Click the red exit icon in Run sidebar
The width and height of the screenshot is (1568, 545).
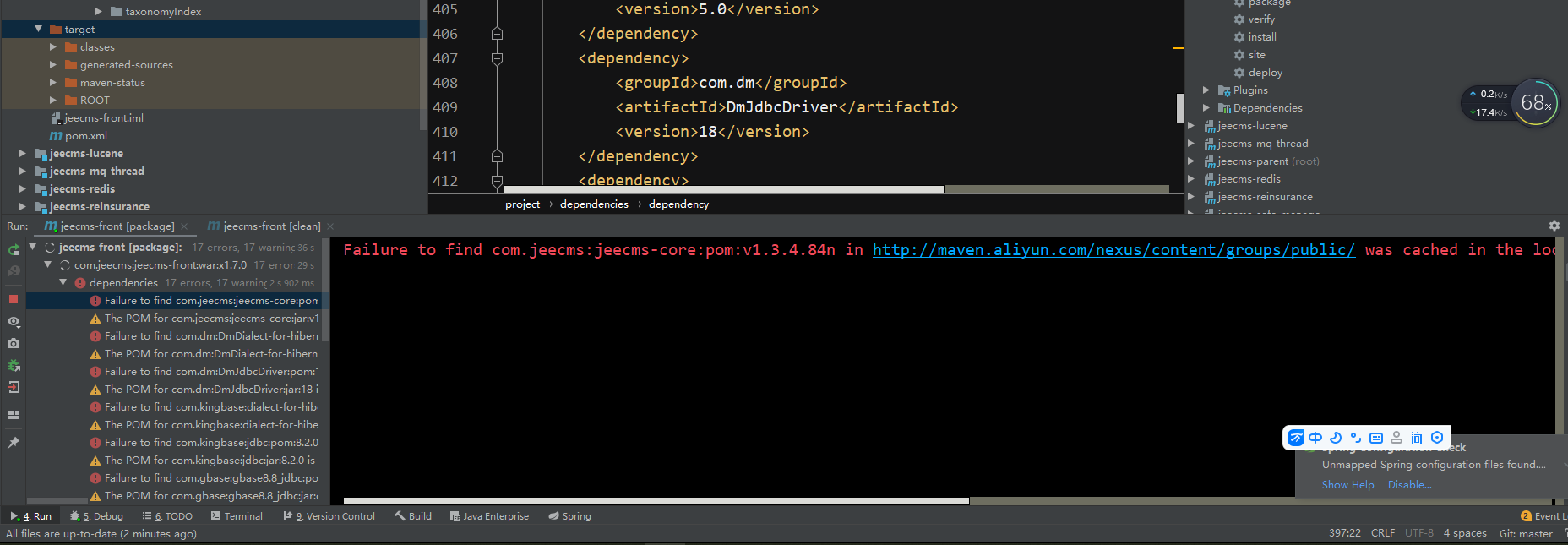(14, 387)
